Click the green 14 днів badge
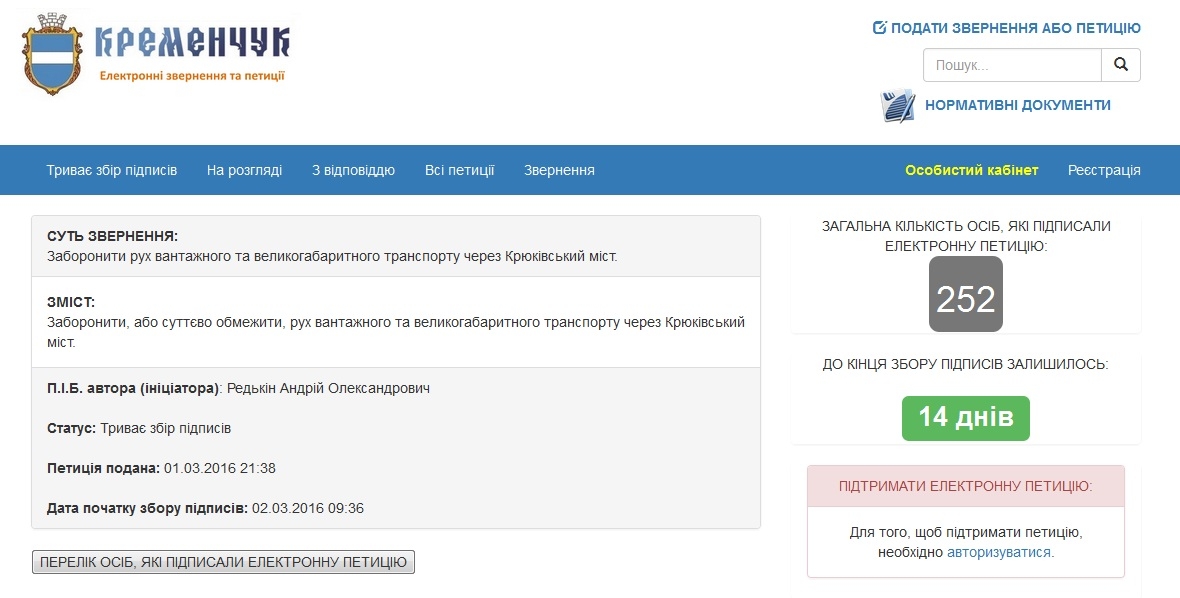 (x=965, y=417)
